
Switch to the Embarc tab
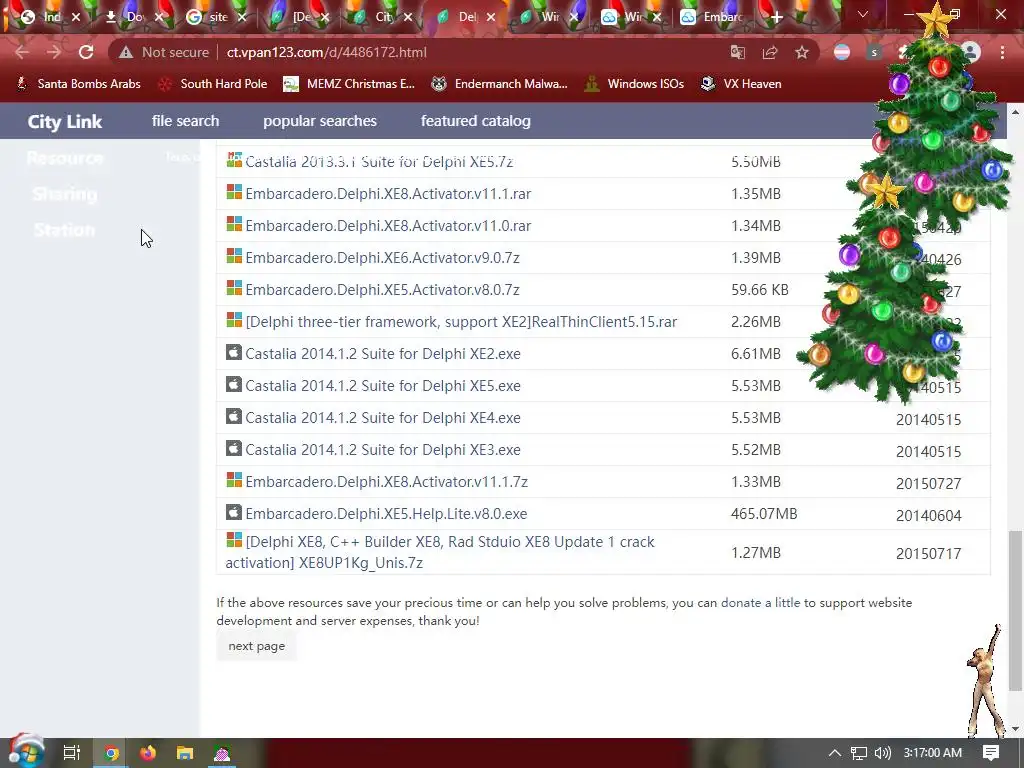point(712,17)
